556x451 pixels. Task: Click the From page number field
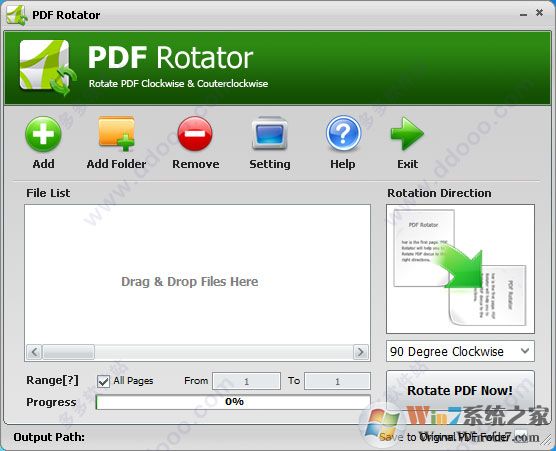246,381
